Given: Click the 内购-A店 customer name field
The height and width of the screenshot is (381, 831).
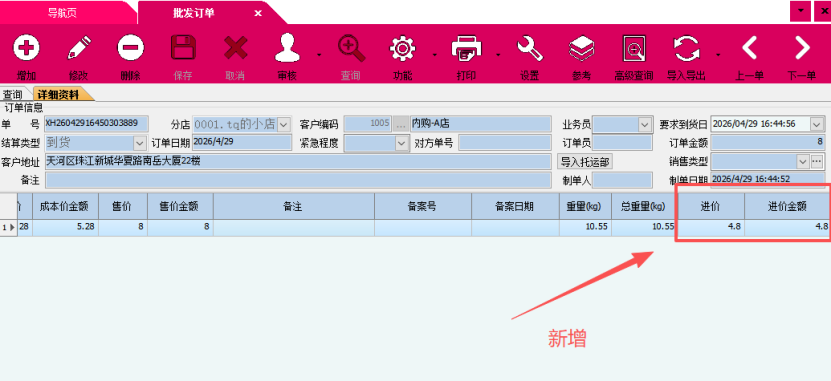Looking at the screenshot, I should [481, 124].
